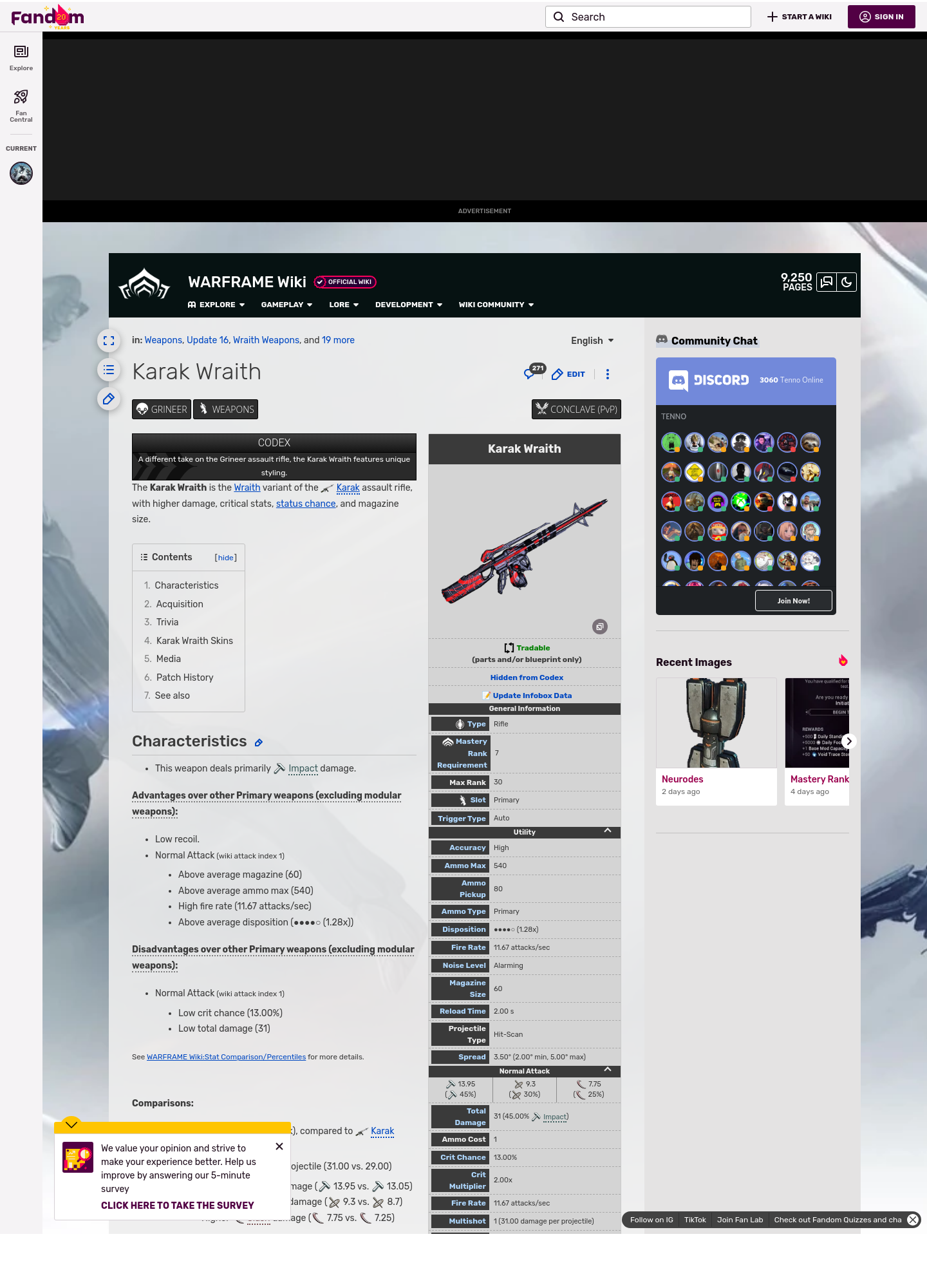Click the first green Discord member avatar
This screenshot has width=927, height=1288.
click(671, 442)
